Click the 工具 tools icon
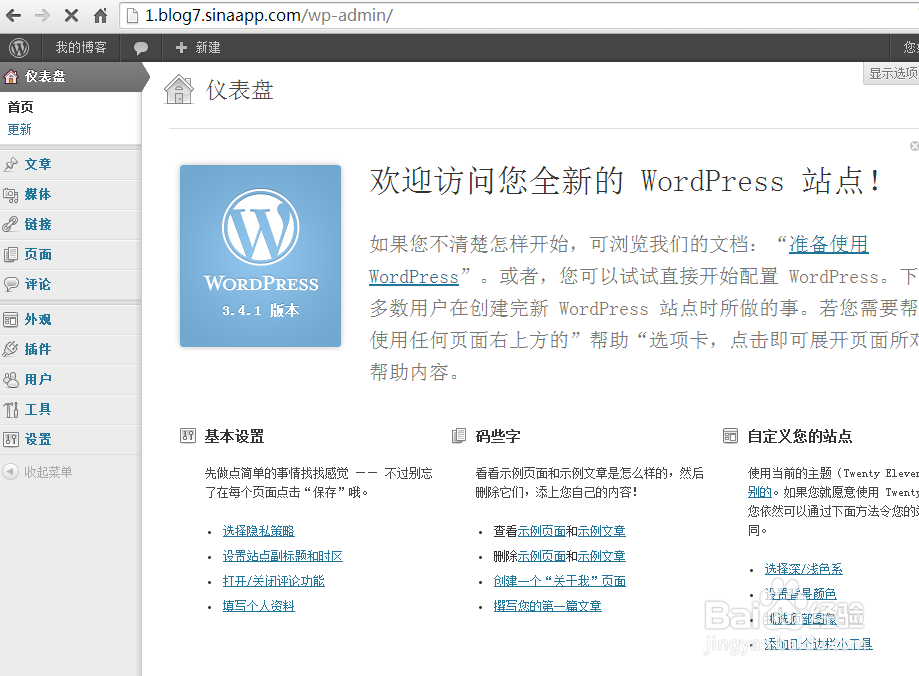 (x=11, y=410)
